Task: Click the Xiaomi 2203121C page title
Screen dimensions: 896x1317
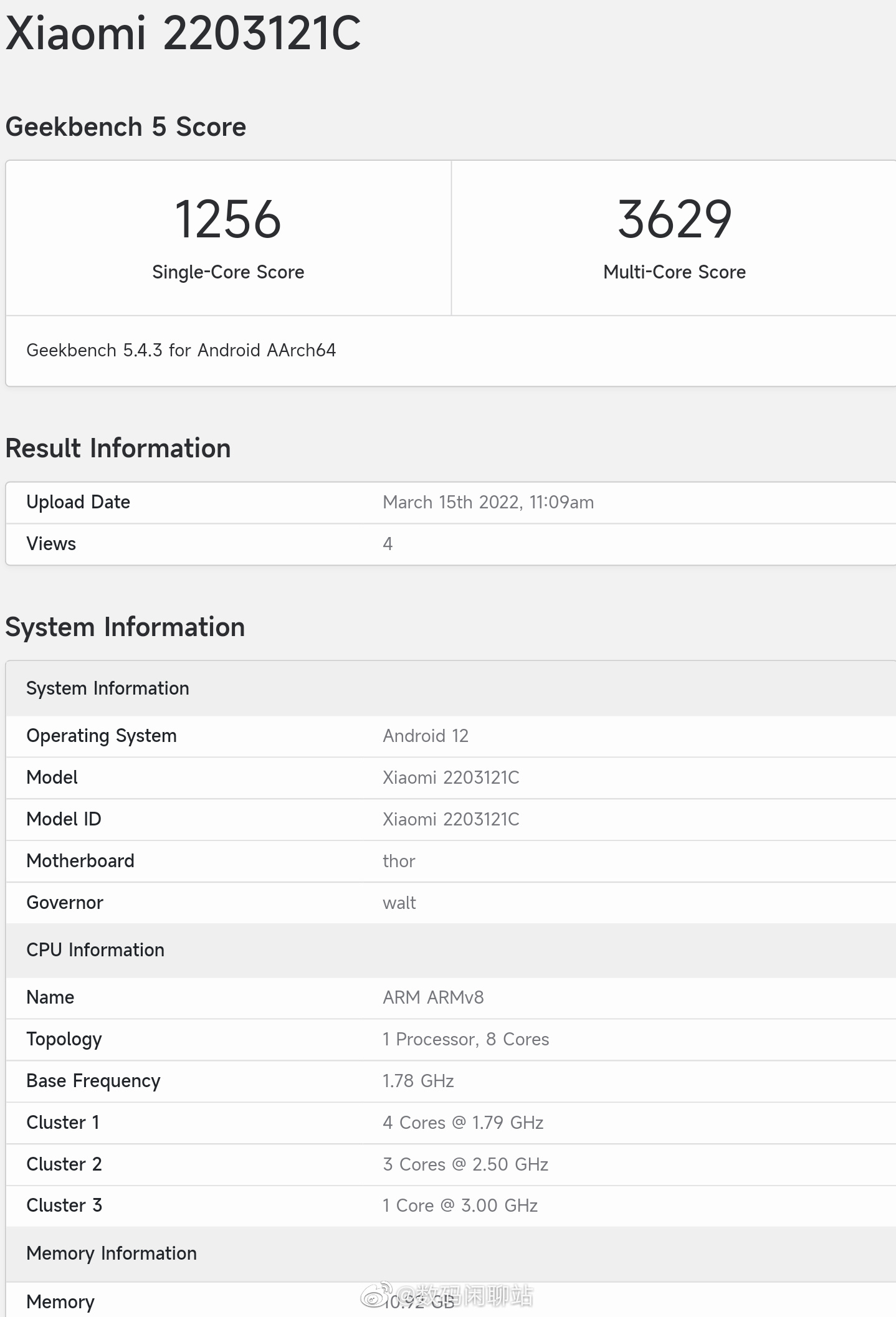Action: click(183, 34)
